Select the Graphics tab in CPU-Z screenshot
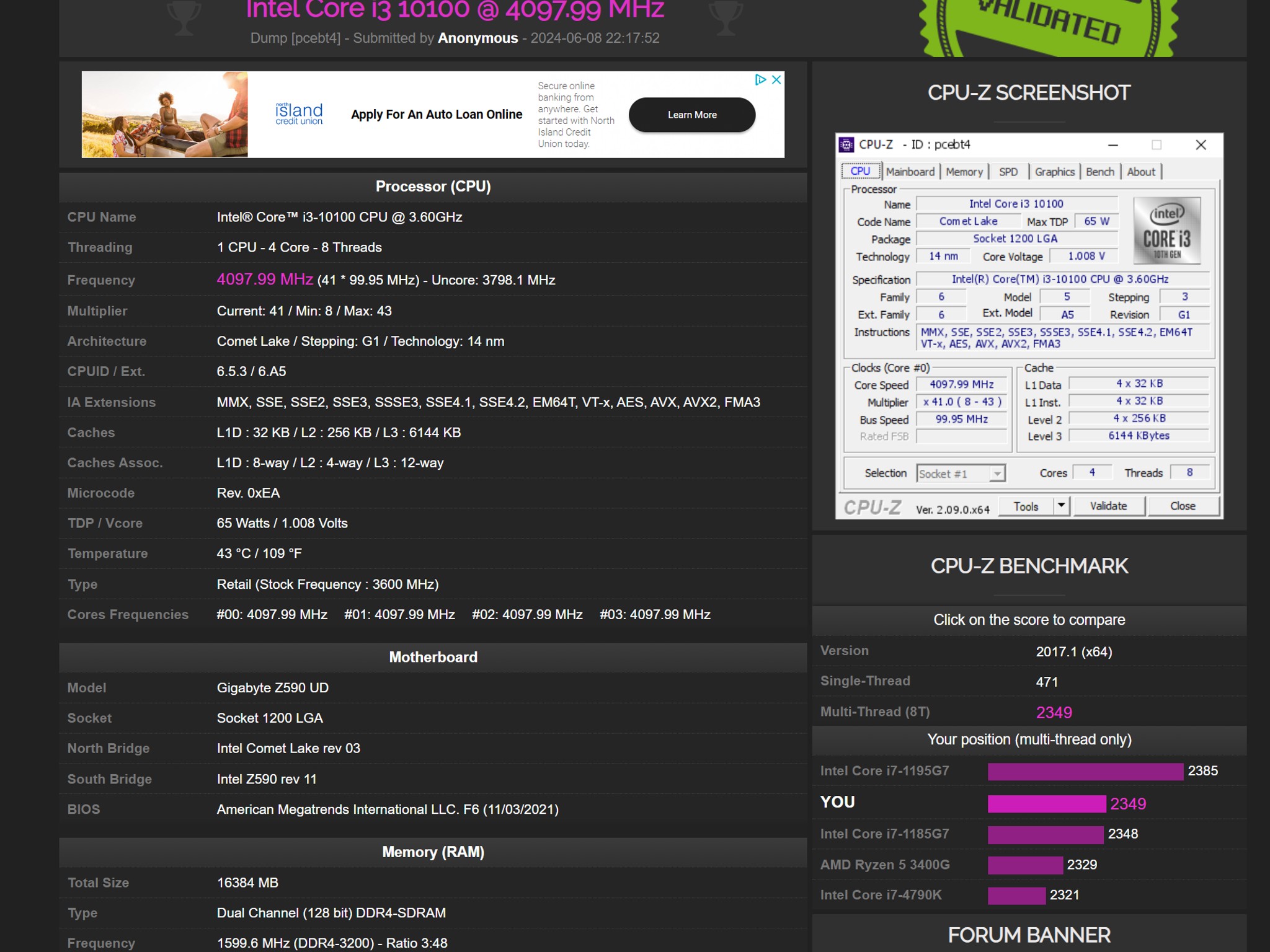 1054,172
